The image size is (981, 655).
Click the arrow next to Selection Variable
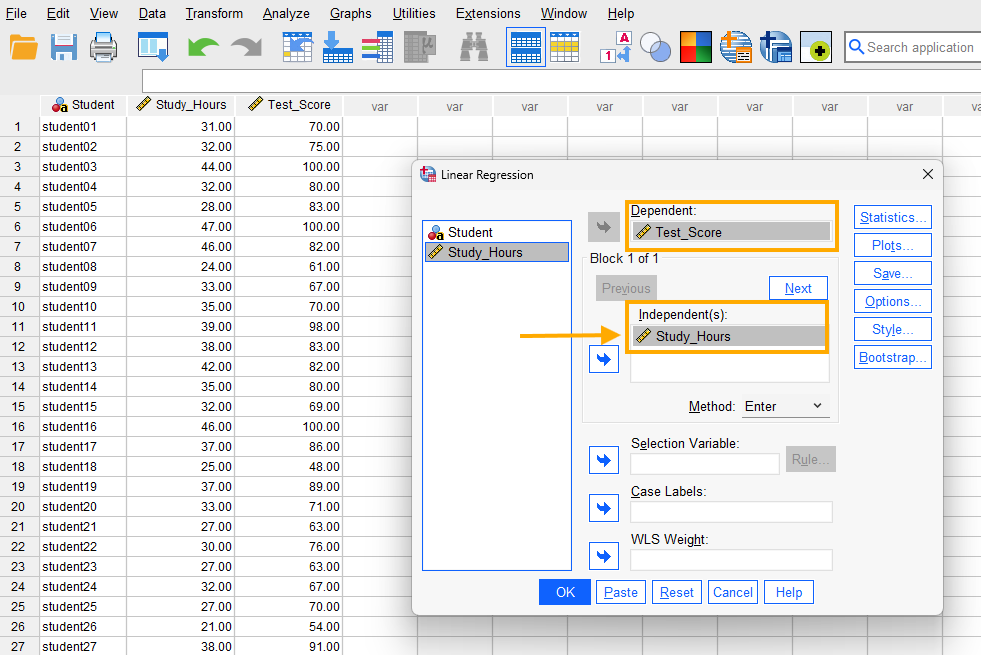tap(603, 460)
